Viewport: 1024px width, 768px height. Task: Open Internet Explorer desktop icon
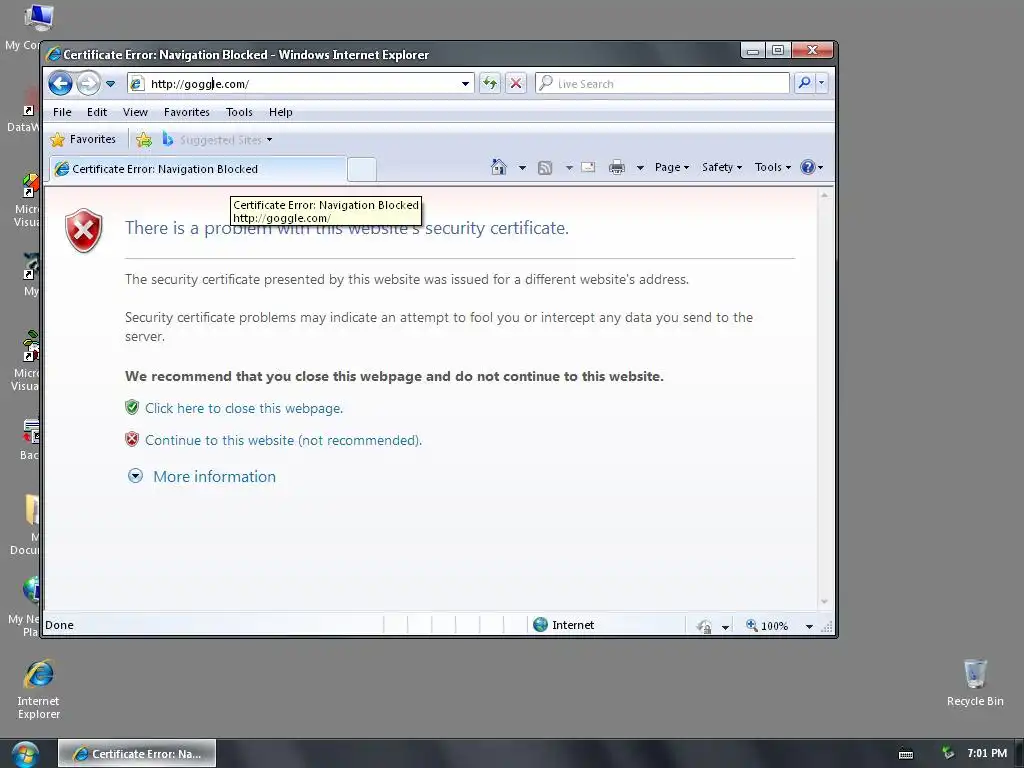[39, 690]
